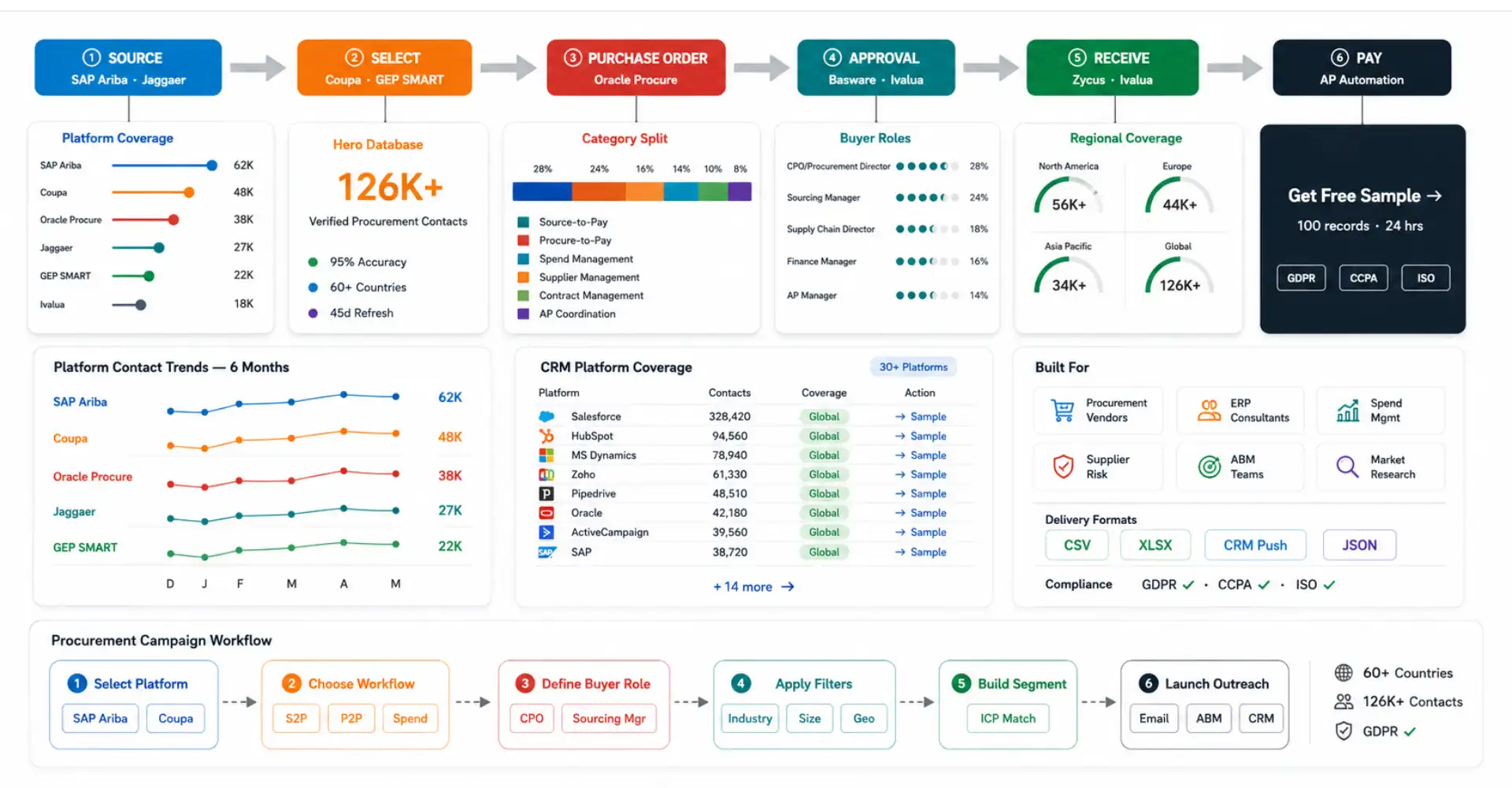The height and width of the screenshot is (788, 1512).
Task: Open Sample link for Oracle row
Action: (921, 513)
